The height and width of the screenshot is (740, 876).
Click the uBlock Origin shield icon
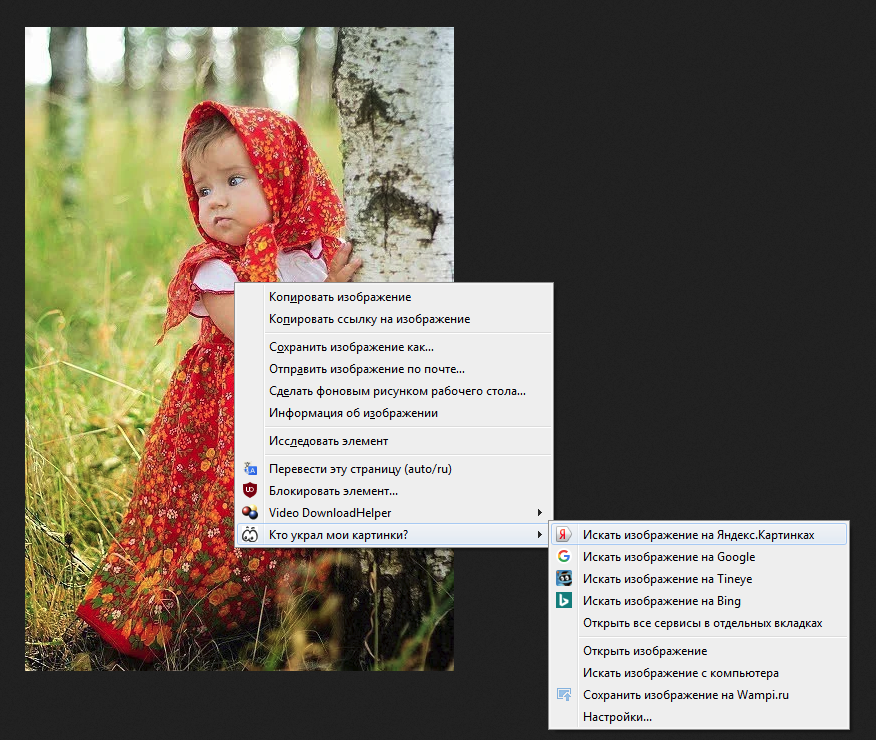pyautogui.click(x=250, y=490)
